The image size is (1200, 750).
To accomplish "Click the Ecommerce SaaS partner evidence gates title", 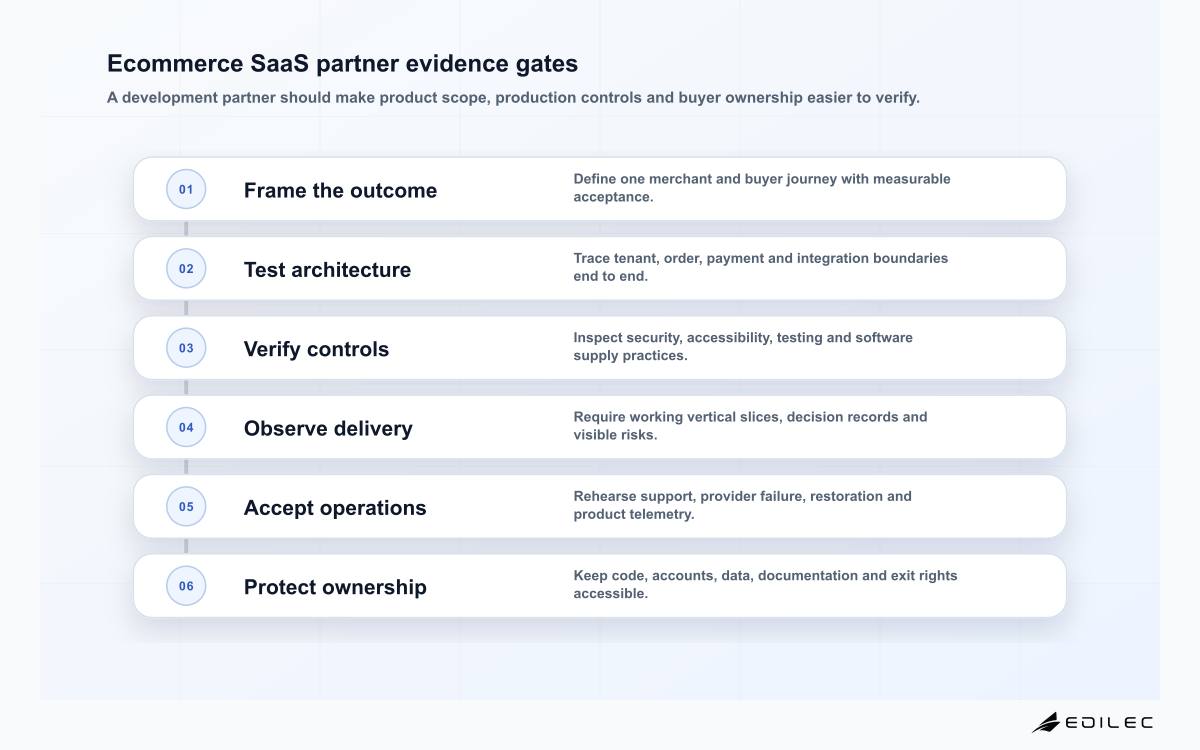I will (342, 63).
